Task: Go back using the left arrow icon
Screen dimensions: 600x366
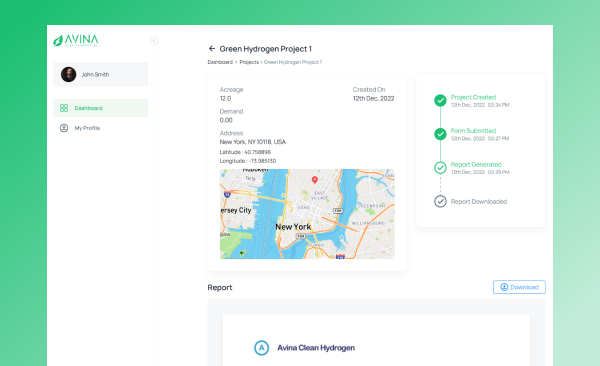Action: [x=212, y=49]
